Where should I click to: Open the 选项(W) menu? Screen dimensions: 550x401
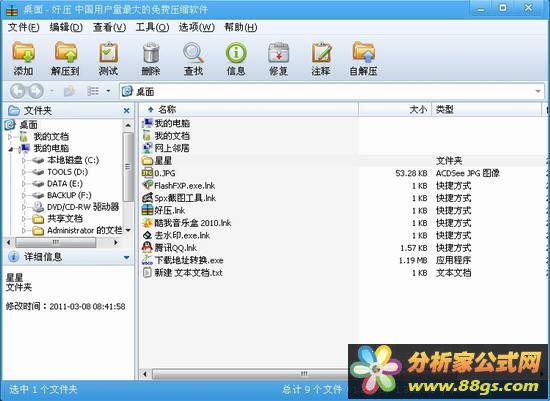pos(196,27)
